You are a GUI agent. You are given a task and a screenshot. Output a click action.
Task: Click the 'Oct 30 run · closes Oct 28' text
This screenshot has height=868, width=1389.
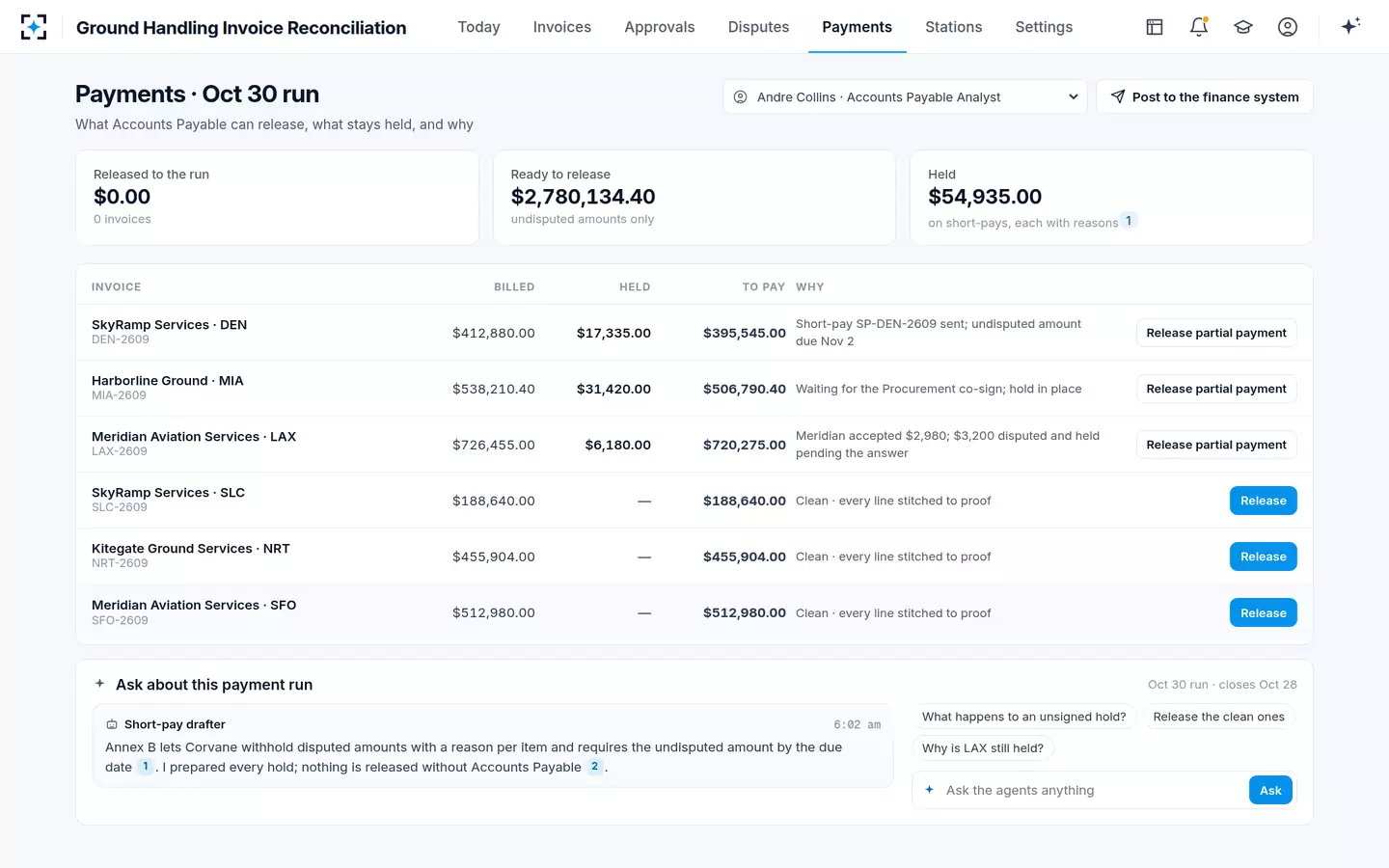tap(1222, 685)
